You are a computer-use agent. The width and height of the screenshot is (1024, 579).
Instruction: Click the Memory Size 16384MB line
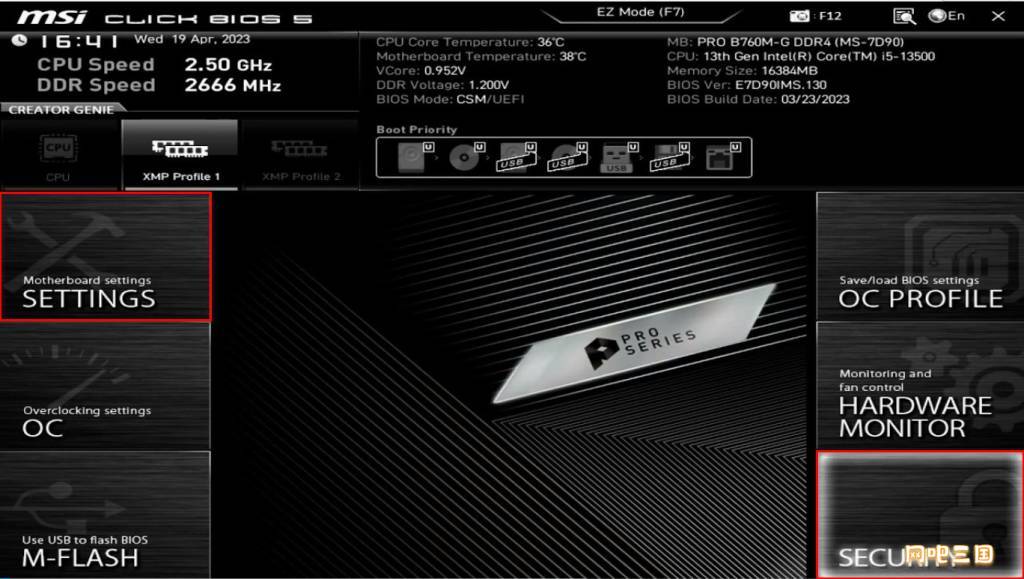pyautogui.click(x=742, y=70)
